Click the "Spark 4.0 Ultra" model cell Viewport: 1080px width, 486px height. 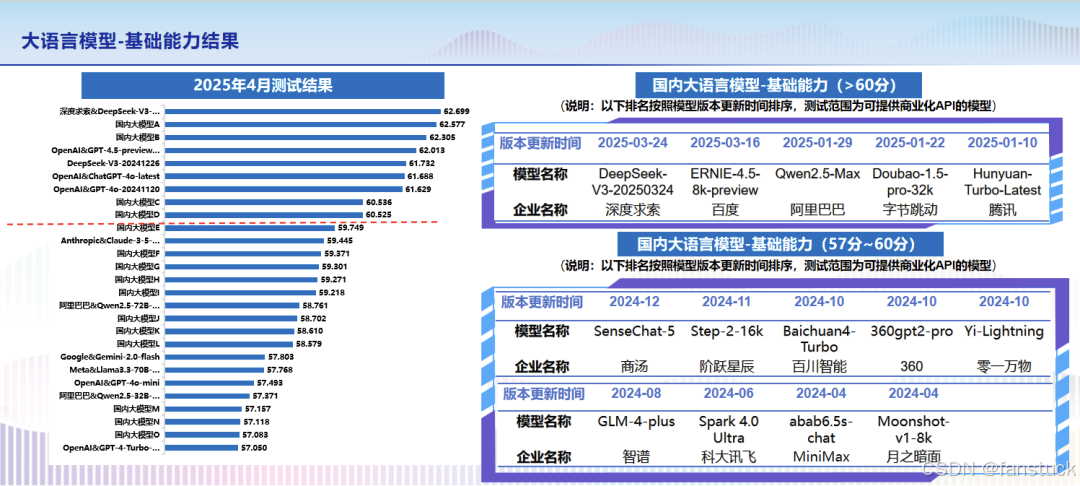[728, 429]
